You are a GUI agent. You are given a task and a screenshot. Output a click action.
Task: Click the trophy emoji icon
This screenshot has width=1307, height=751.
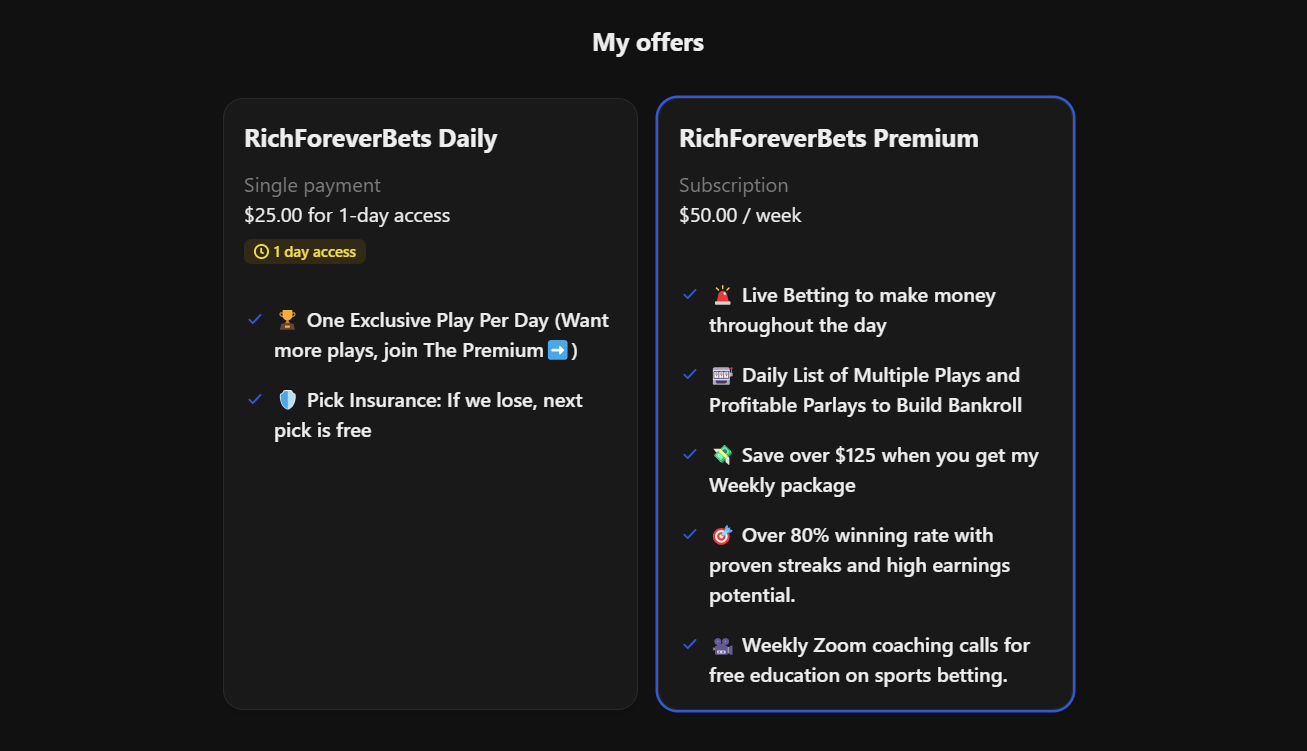tap(287, 320)
